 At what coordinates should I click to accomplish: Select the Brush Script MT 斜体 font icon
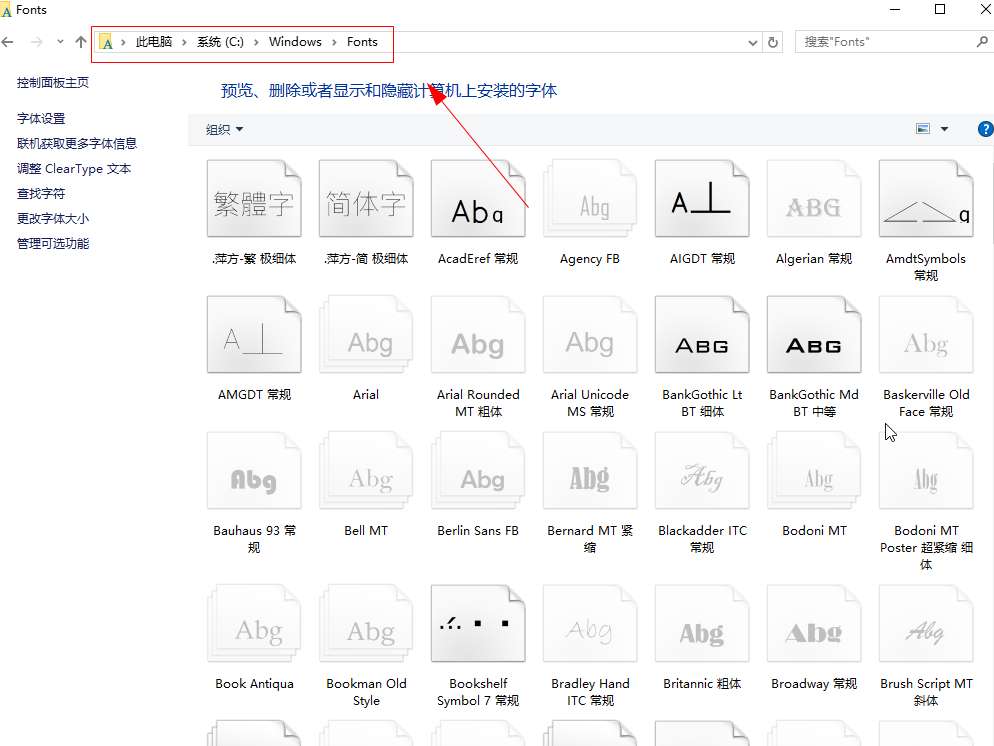click(926, 624)
